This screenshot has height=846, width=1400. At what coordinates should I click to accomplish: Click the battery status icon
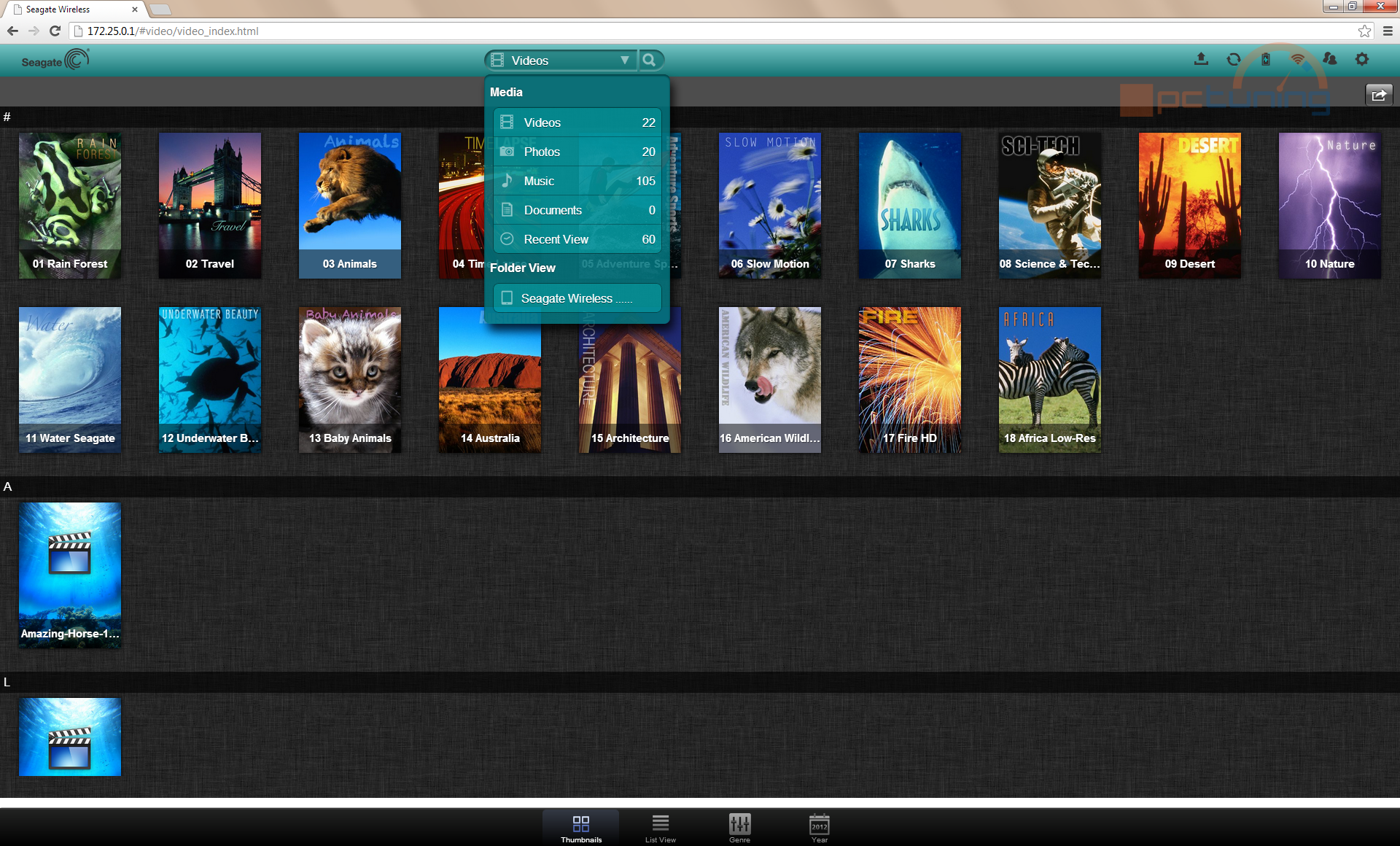(x=1266, y=59)
